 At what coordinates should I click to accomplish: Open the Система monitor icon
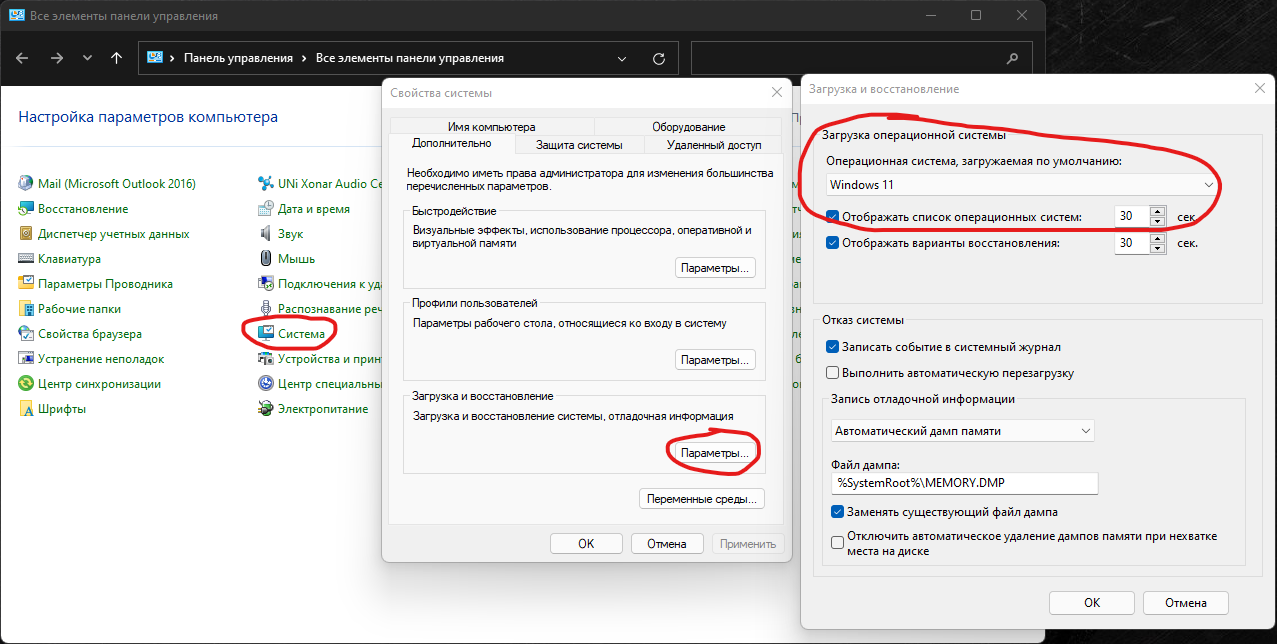266,334
